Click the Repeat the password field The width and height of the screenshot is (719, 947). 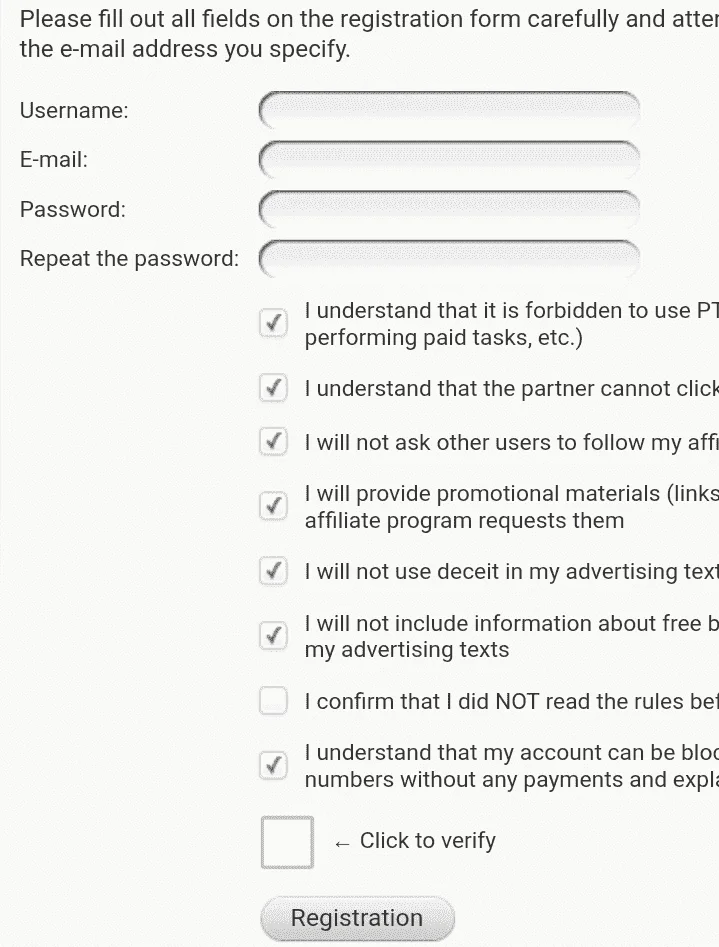tap(449, 258)
